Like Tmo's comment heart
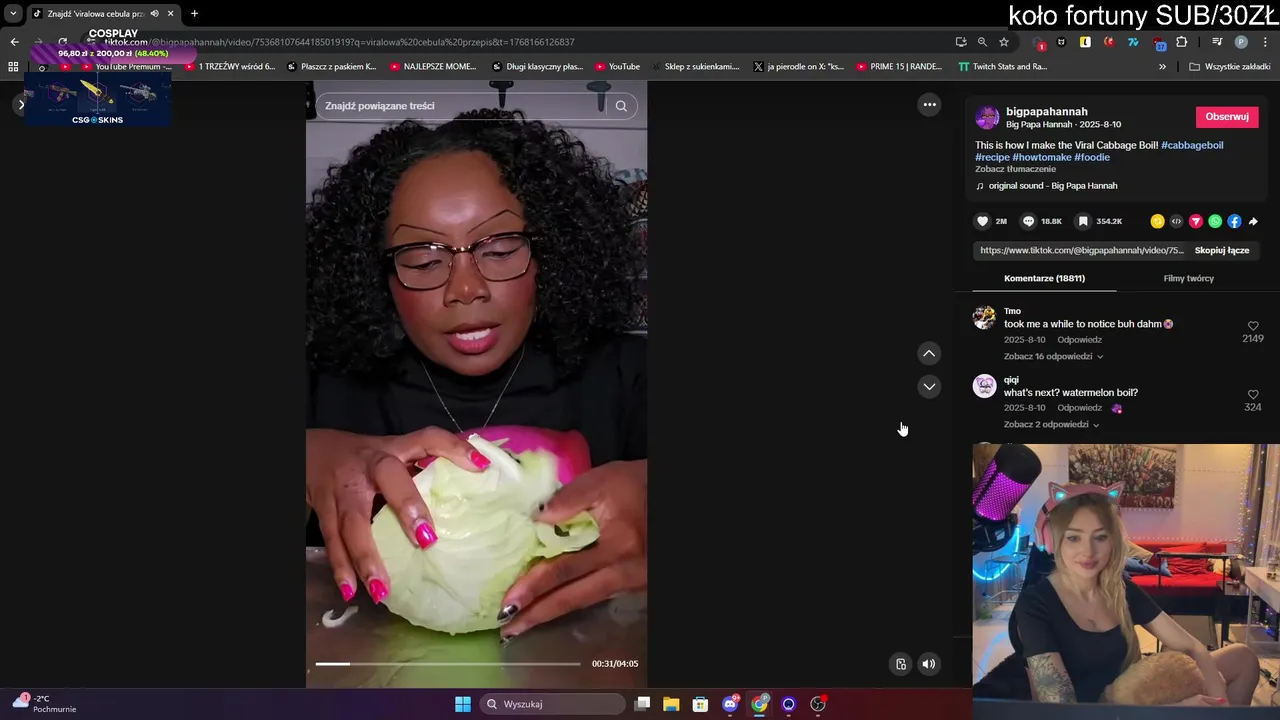 point(1253,326)
